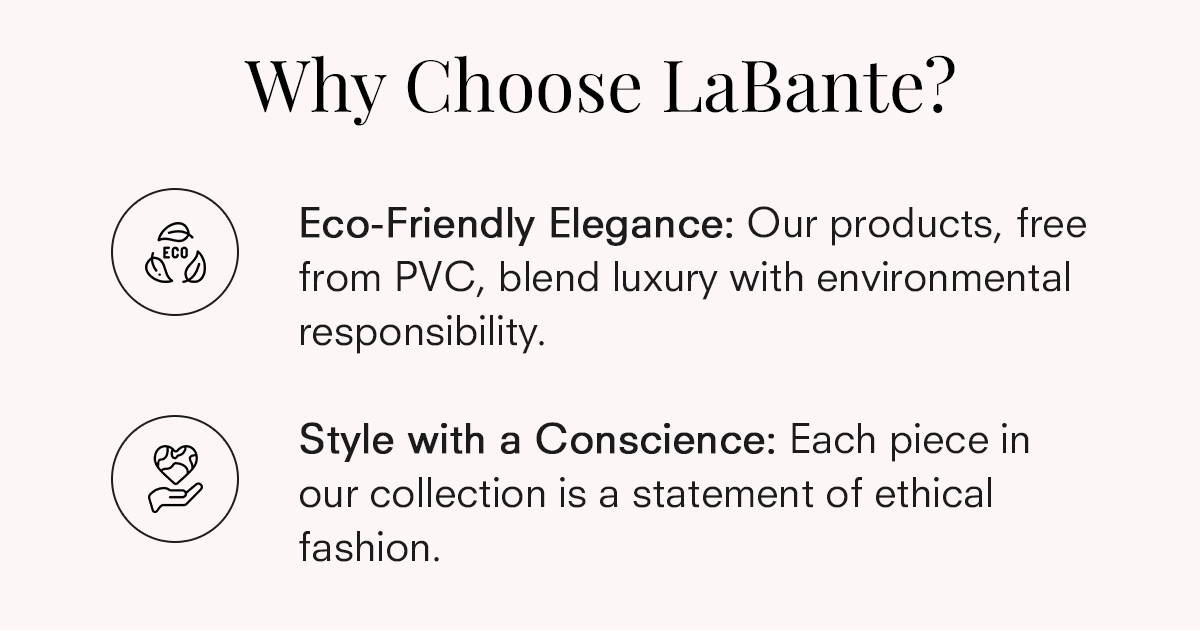The height and width of the screenshot is (631, 1200).
Task: Click the open hand beneath the heart globe
Action: tap(175, 496)
